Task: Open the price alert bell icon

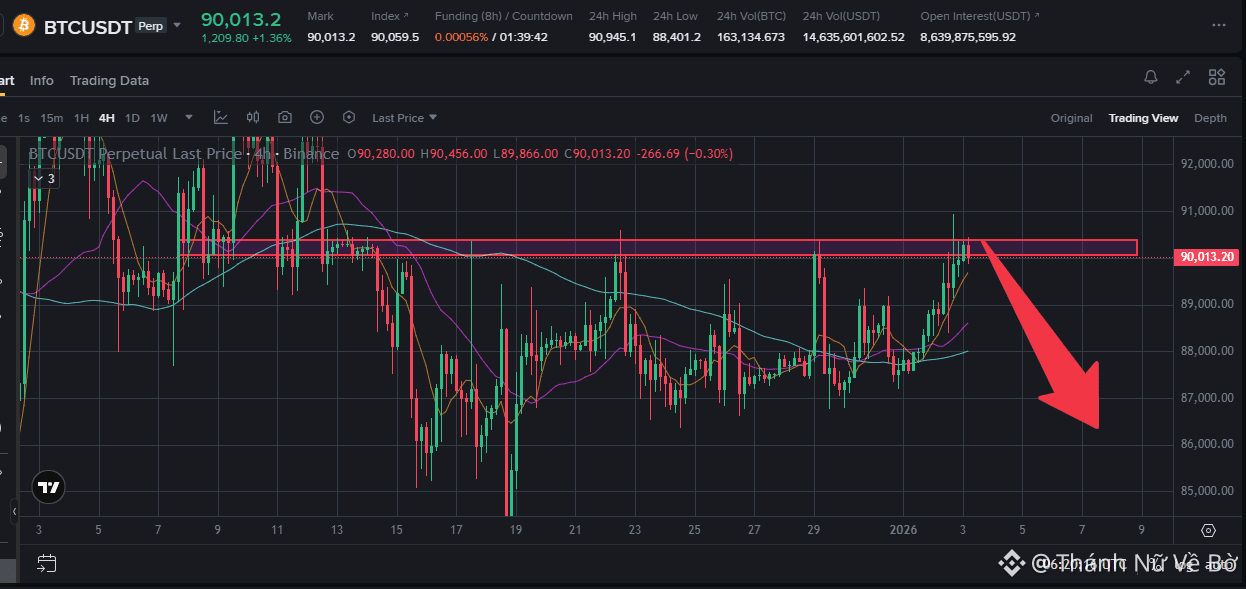Action: point(1151,77)
